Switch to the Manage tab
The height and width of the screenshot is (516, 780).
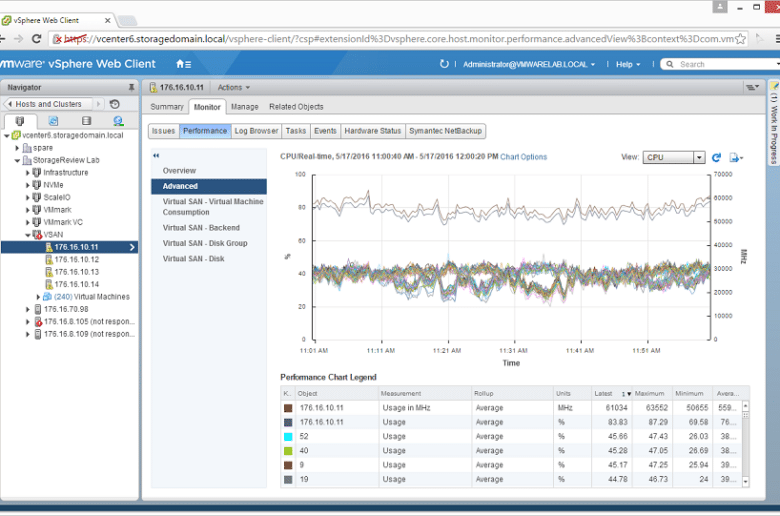pyautogui.click(x=245, y=106)
